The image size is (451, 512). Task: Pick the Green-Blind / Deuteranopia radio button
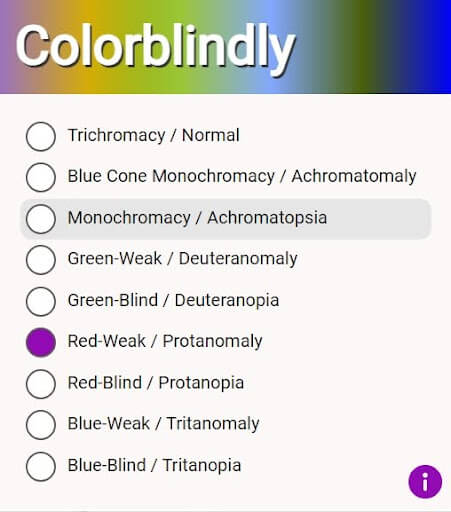click(x=41, y=301)
